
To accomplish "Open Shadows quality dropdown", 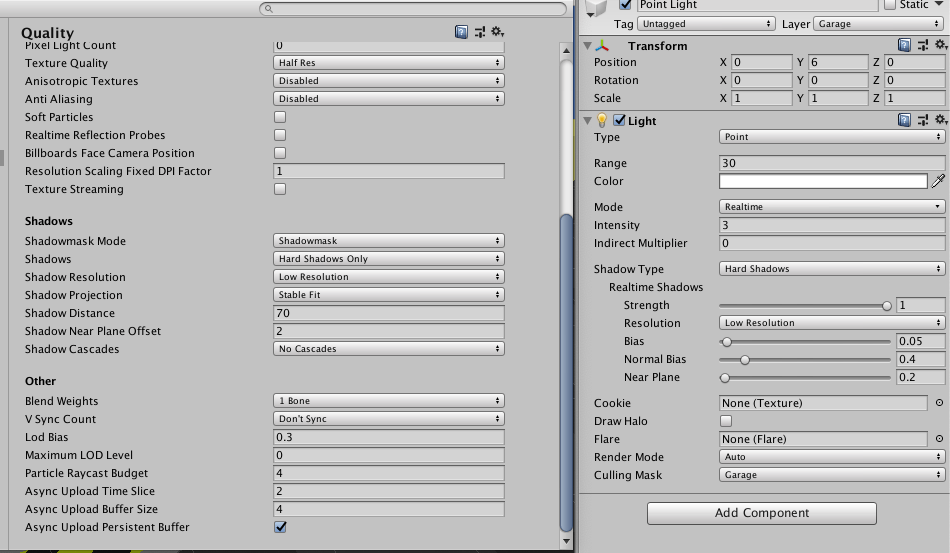I will [x=389, y=259].
